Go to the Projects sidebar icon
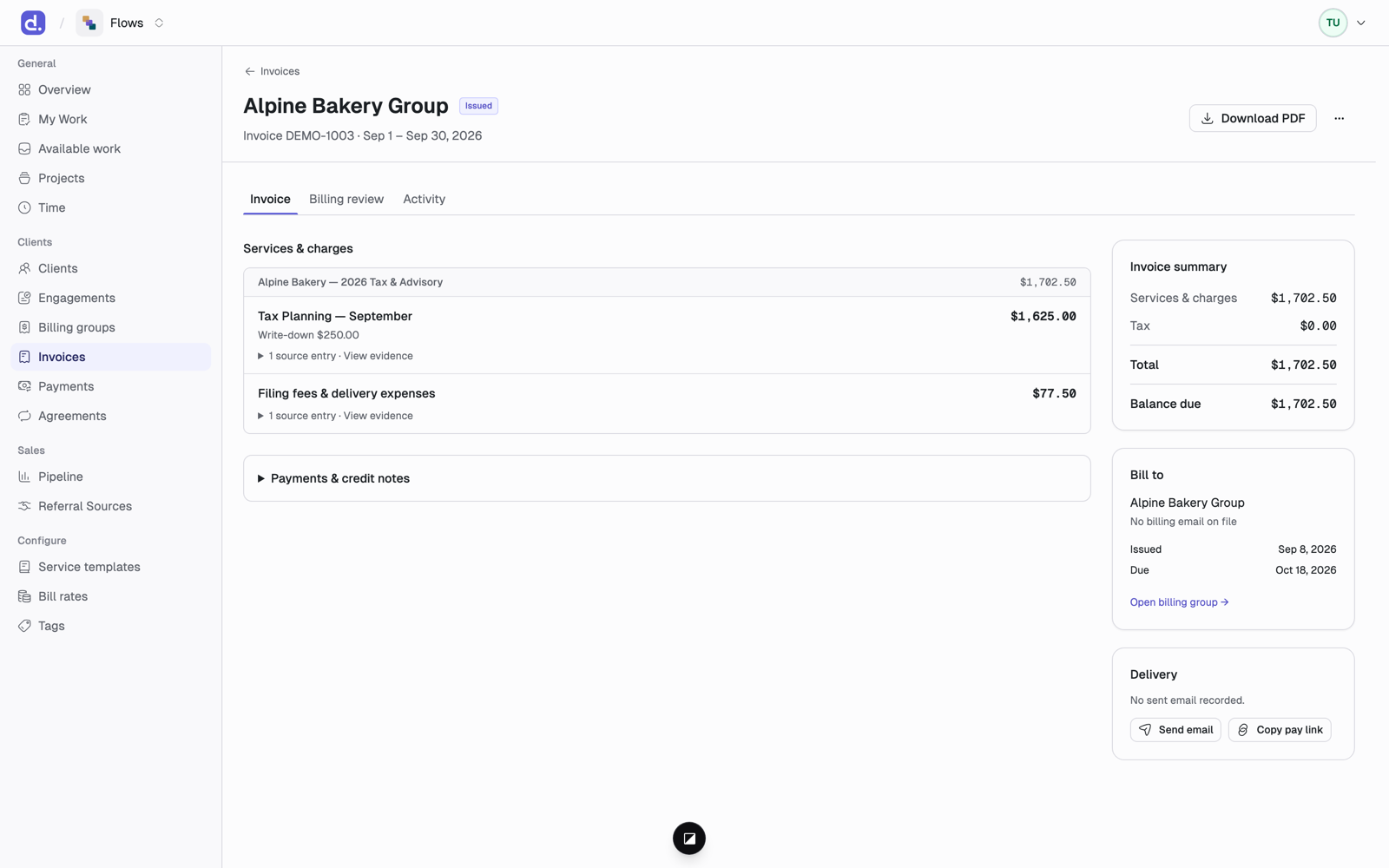 point(24,178)
